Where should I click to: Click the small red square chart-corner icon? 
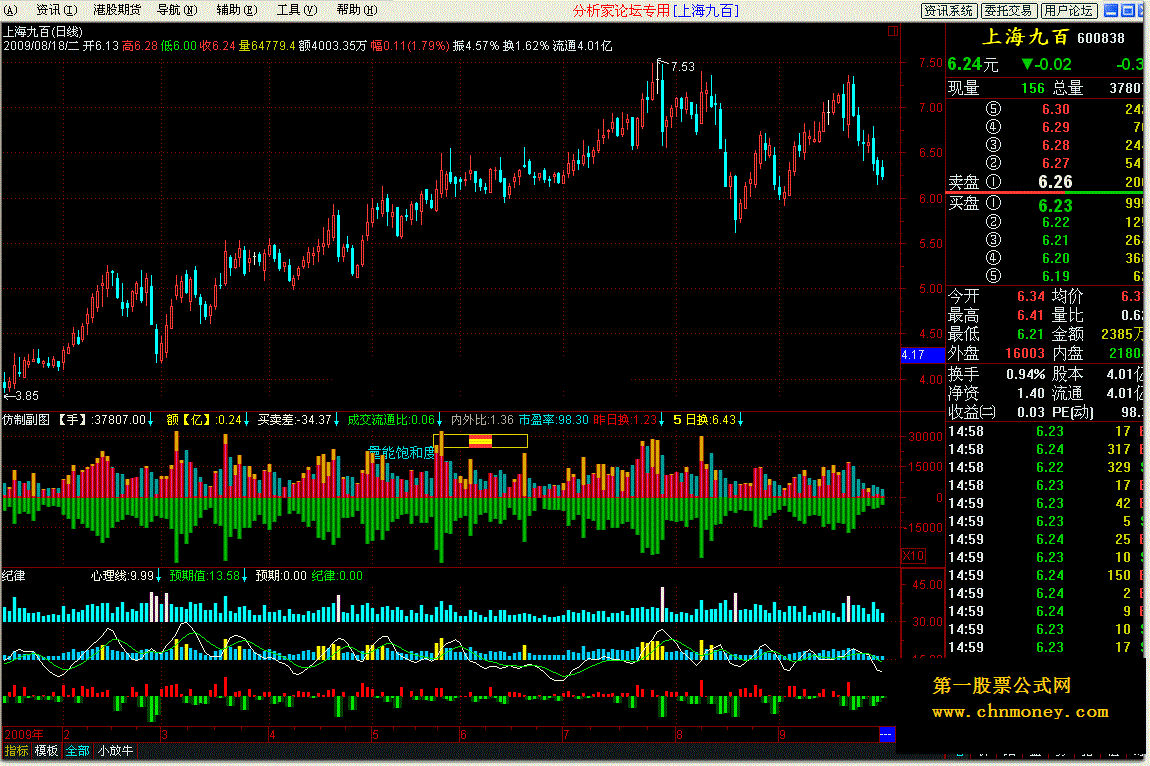pyautogui.click(x=893, y=31)
